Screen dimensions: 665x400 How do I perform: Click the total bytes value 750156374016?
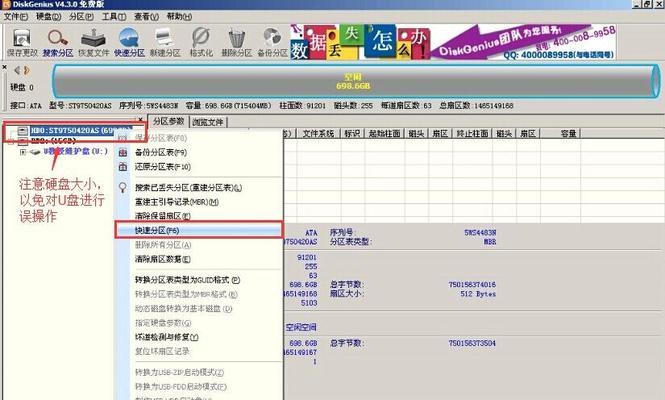coord(472,284)
